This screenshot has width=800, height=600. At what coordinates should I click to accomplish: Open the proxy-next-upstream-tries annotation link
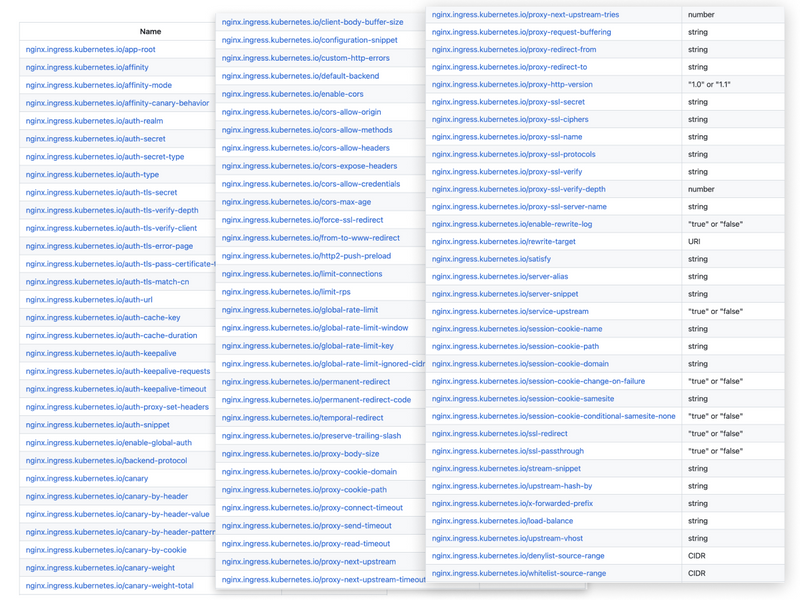tap(525, 15)
